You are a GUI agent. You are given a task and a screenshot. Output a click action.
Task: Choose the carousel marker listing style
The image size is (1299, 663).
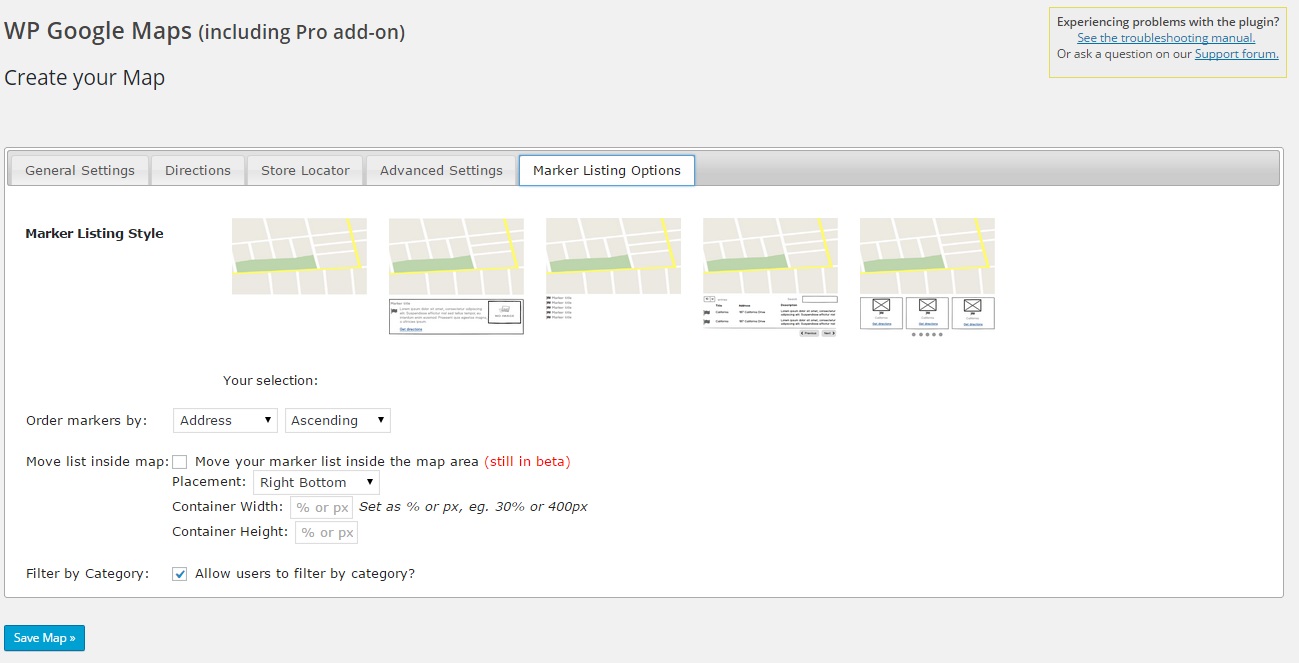927,275
